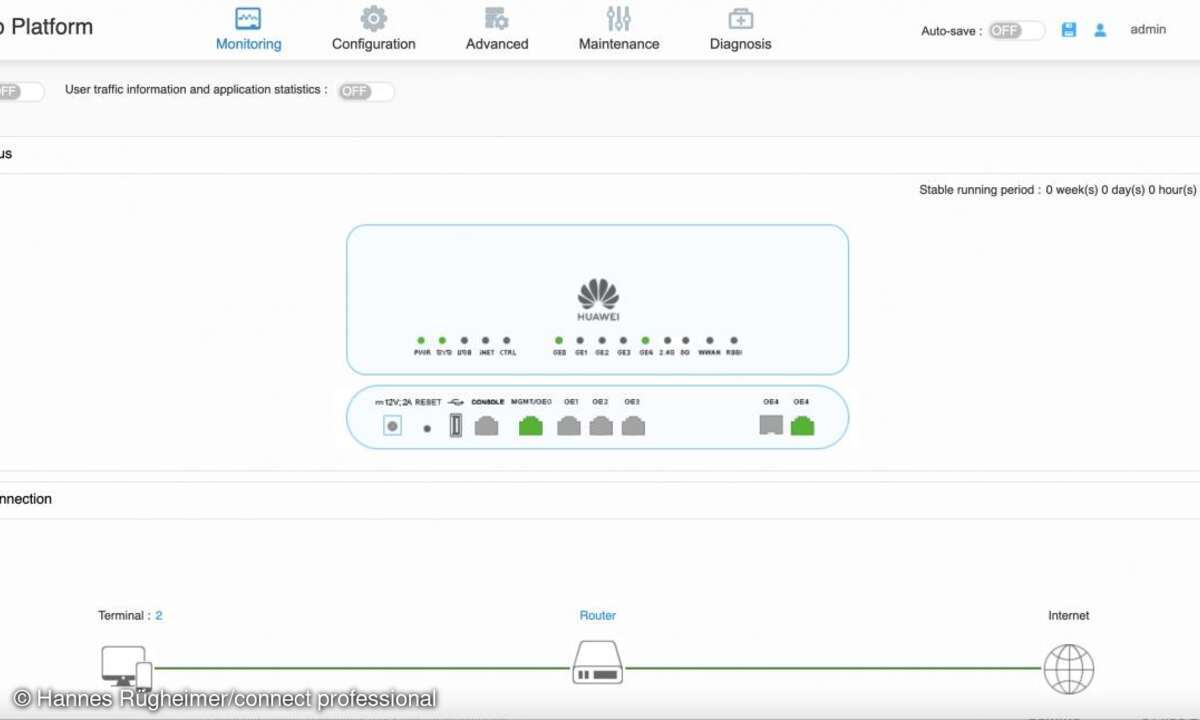
Task: Click the blue Router link label
Action: tap(598, 616)
